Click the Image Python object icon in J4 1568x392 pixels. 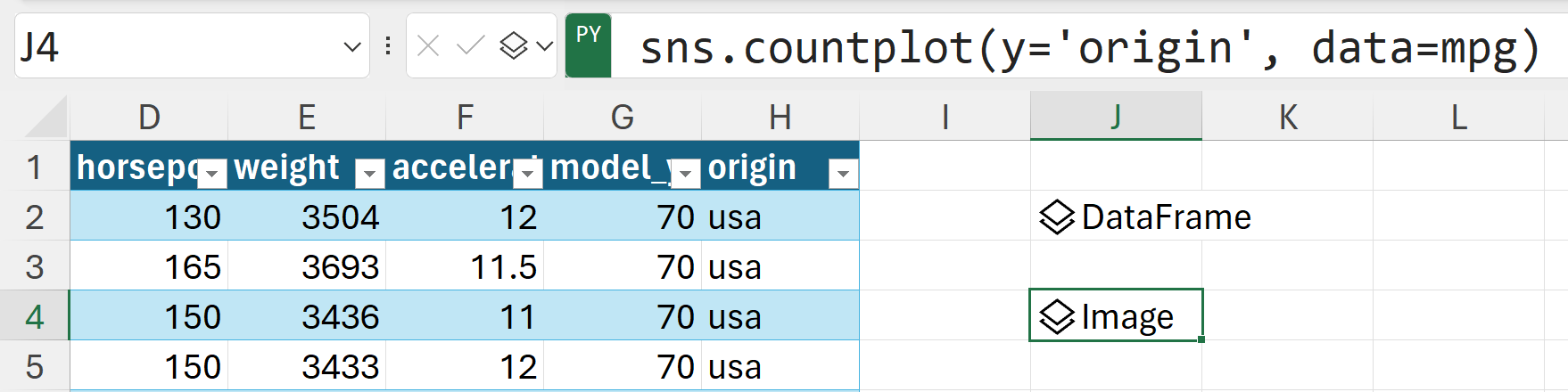coord(1057,317)
